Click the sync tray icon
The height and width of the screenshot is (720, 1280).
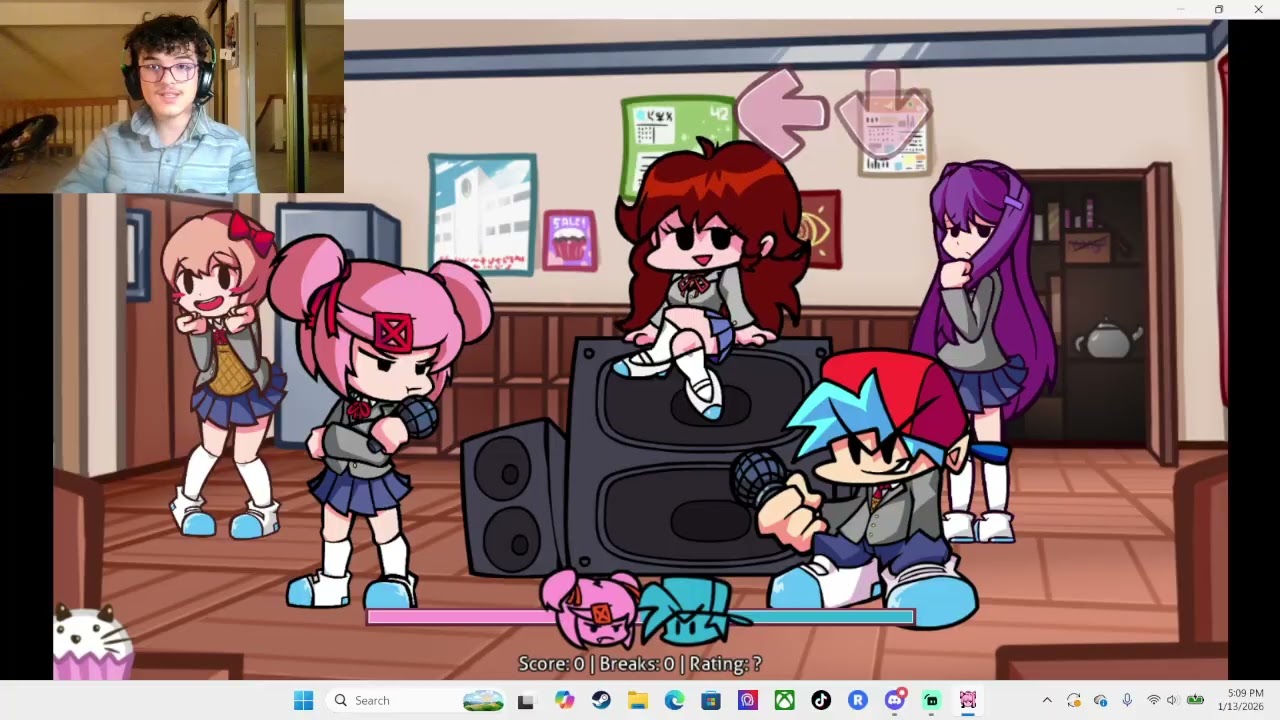pyautogui.click(x=1074, y=701)
